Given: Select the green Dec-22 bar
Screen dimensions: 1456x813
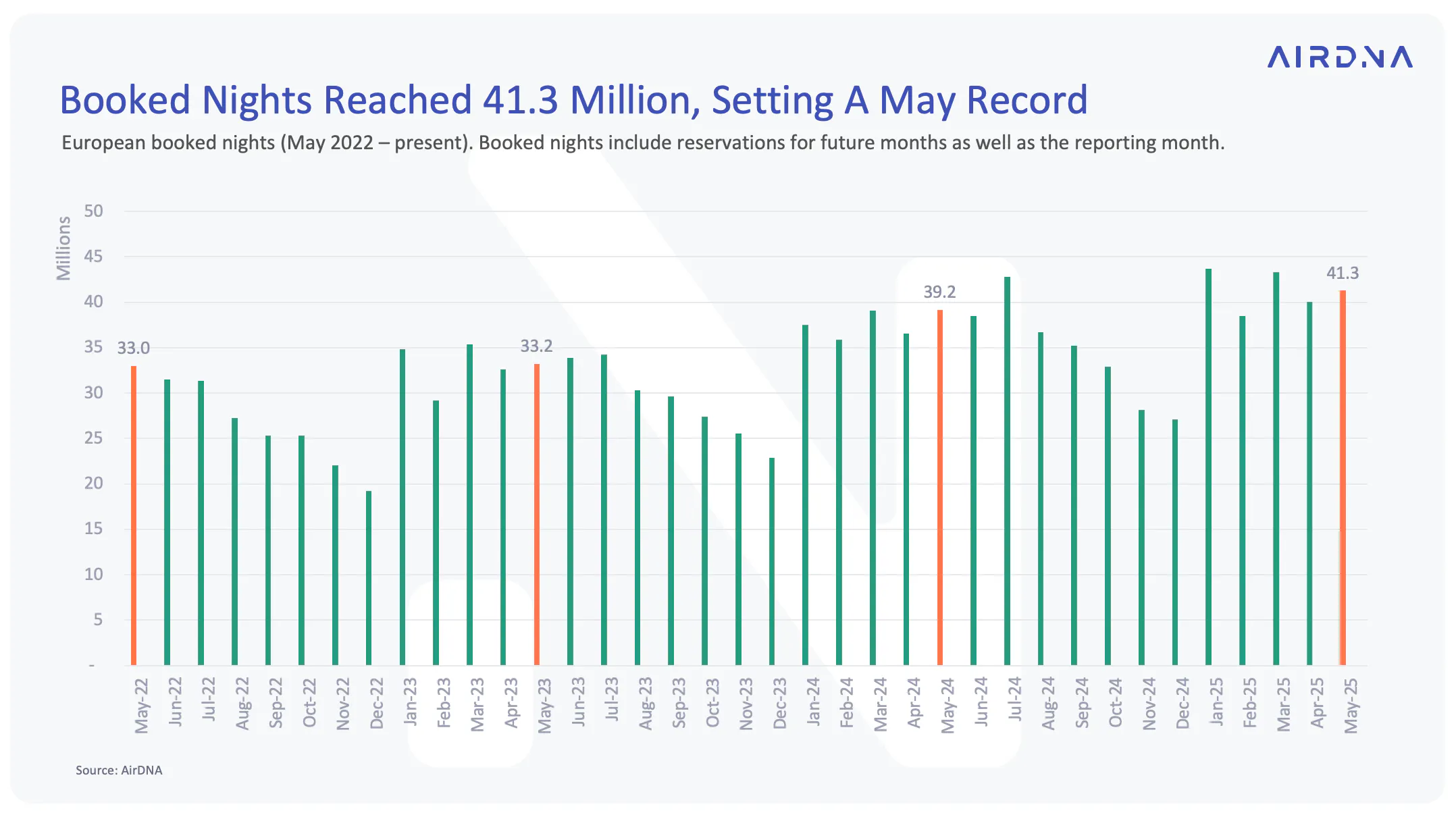Looking at the screenshot, I should pyautogui.click(x=369, y=578).
